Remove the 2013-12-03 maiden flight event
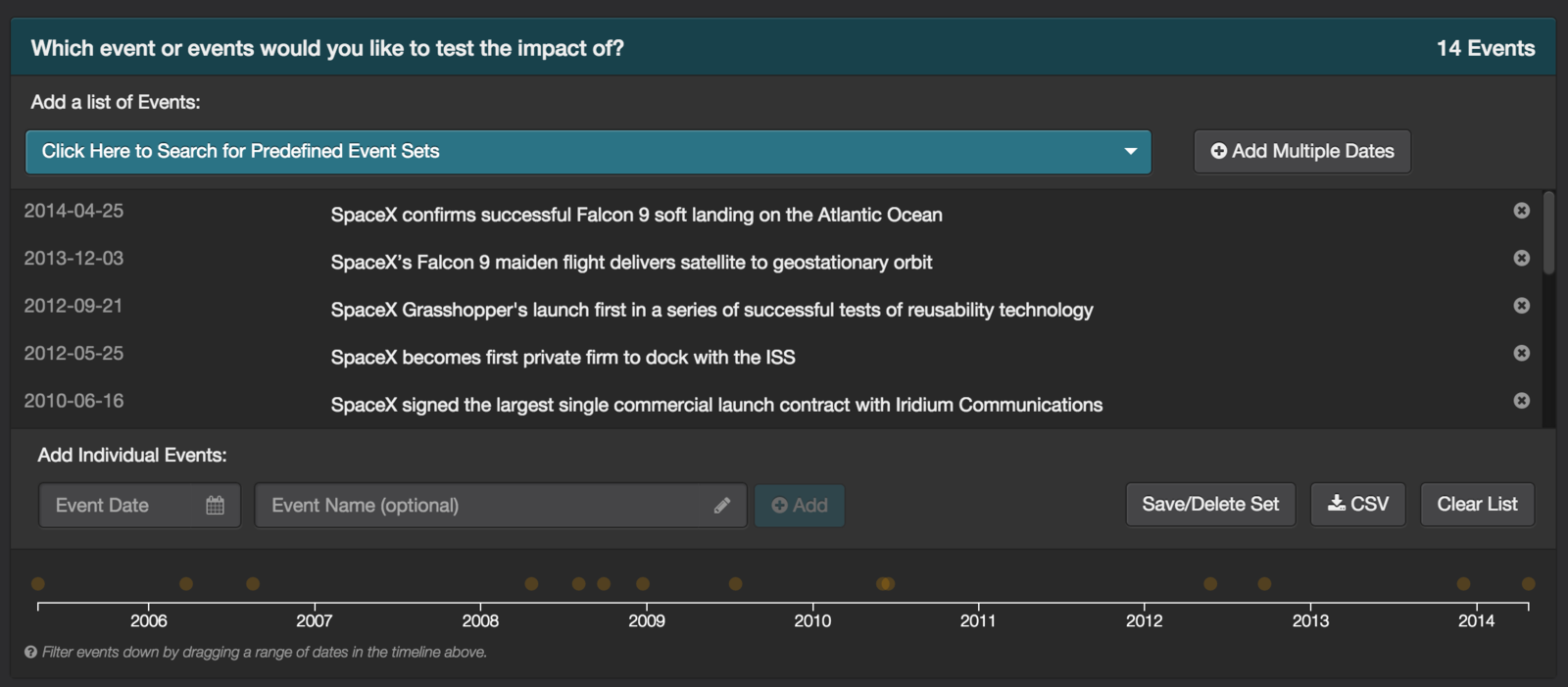The image size is (1568, 687). coord(1521,258)
